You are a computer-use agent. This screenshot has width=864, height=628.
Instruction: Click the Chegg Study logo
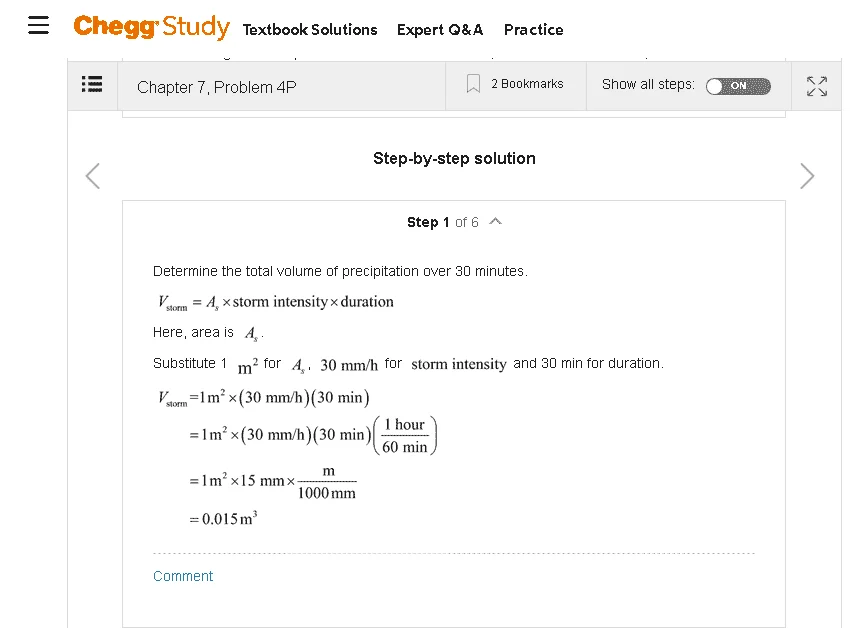coord(152,26)
